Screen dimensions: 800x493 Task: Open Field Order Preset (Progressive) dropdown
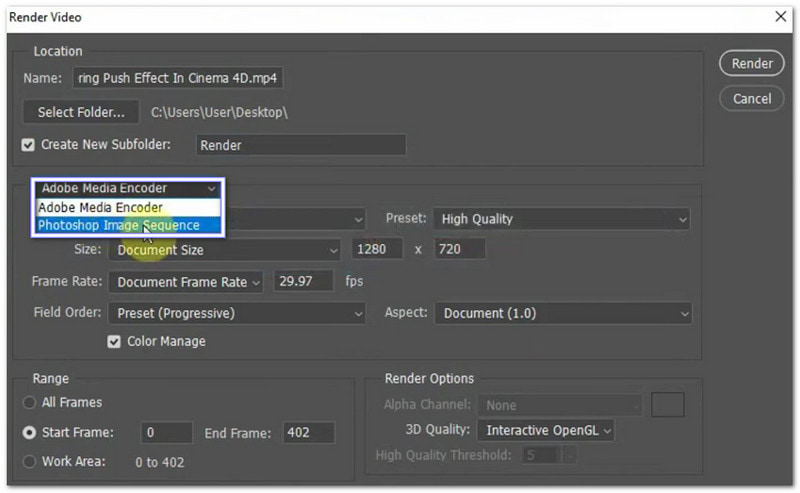coord(237,313)
